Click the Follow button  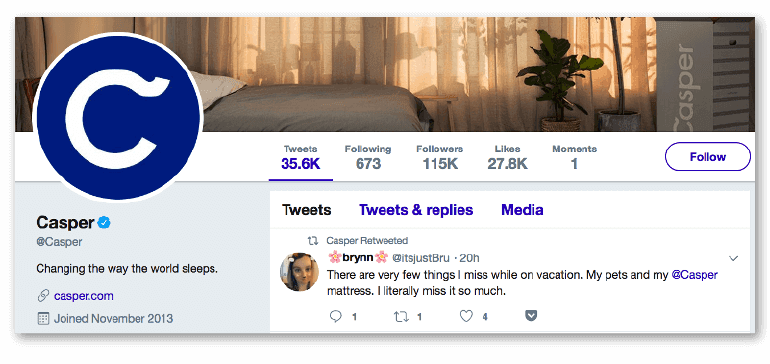click(x=708, y=157)
